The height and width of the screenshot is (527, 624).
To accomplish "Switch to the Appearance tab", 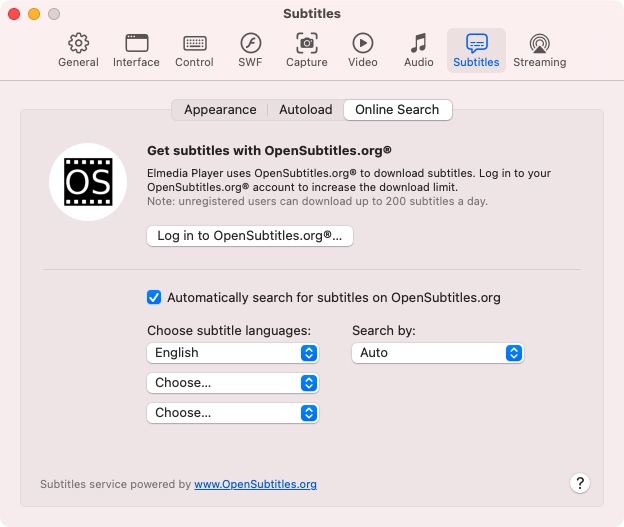I will pos(220,110).
